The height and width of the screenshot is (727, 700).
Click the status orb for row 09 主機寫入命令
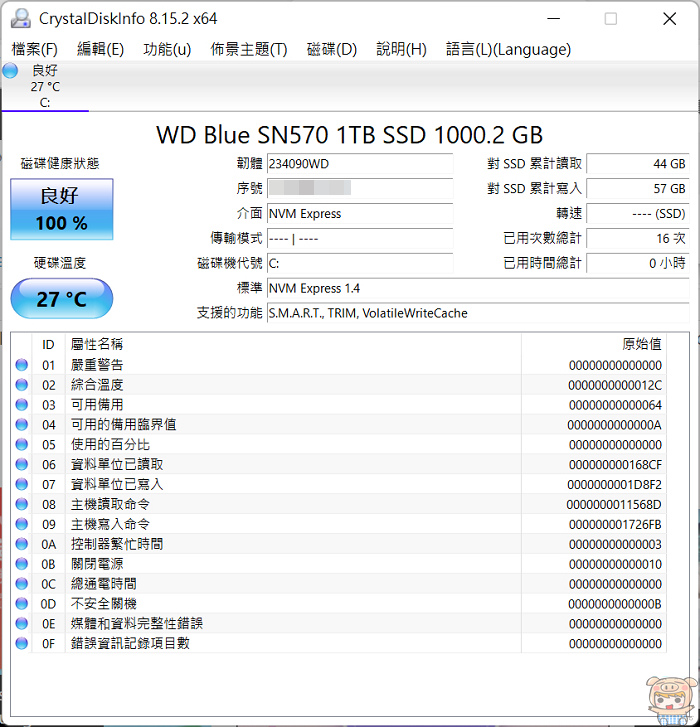point(21,524)
